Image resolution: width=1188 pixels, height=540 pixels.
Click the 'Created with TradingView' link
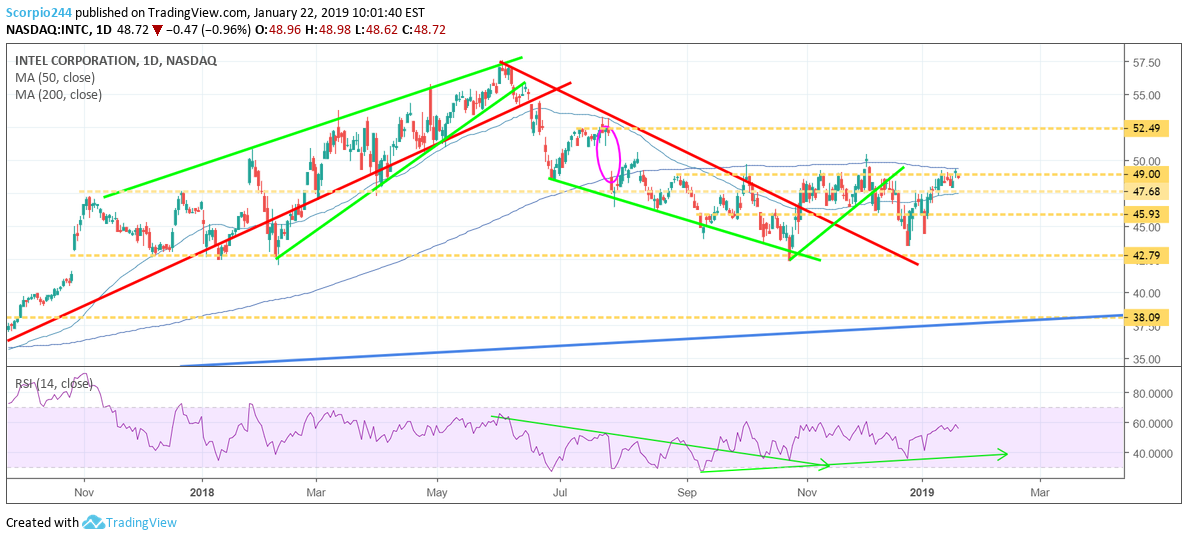tap(91, 522)
